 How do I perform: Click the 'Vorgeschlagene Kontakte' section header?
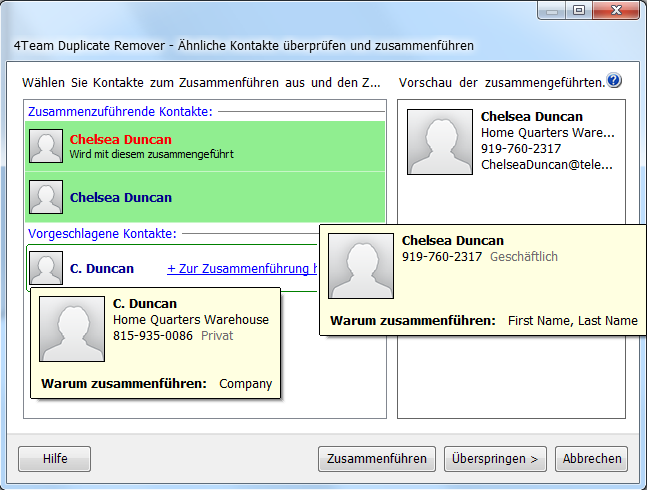pyautogui.click(x=102, y=233)
